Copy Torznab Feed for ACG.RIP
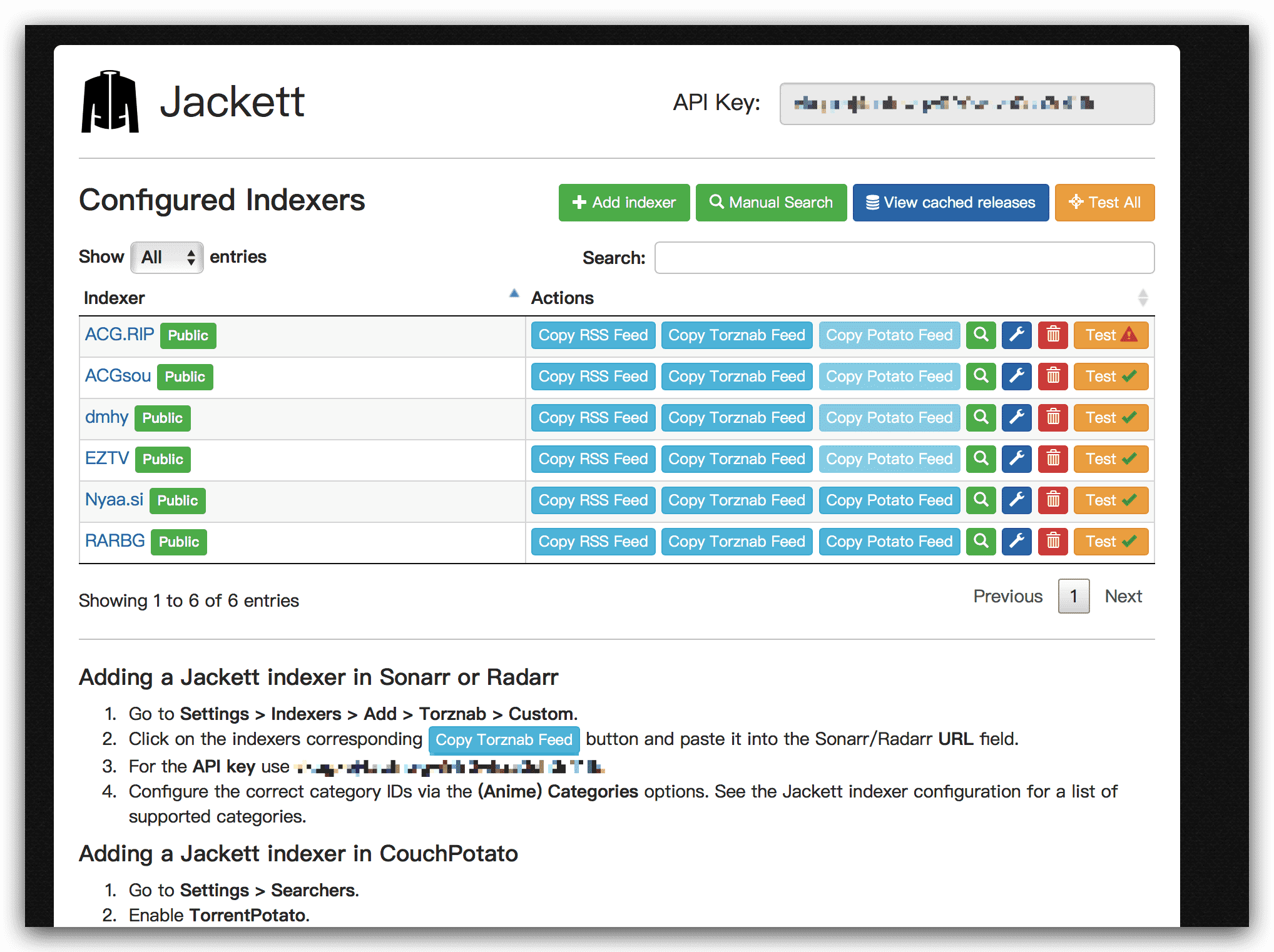This screenshot has height=952, width=1274. click(x=736, y=335)
